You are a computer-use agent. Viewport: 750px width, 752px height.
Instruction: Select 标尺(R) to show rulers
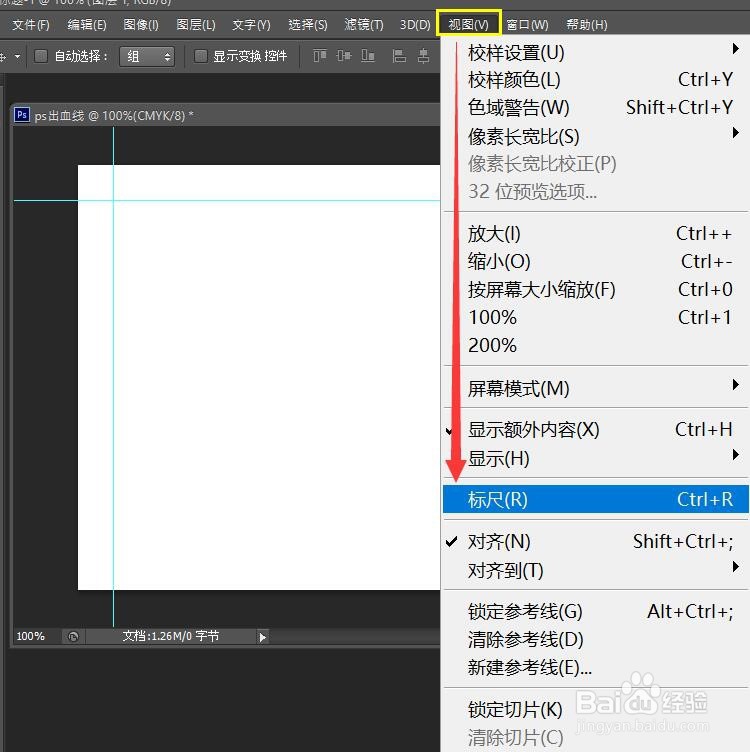tap(596, 499)
